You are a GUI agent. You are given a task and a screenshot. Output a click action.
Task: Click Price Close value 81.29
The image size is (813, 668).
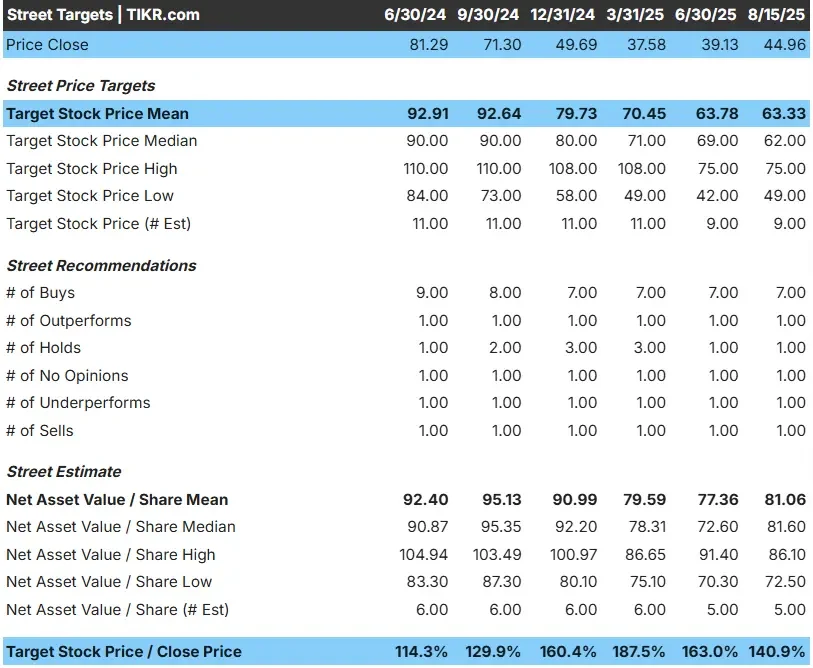pyautogui.click(x=429, y=45)
